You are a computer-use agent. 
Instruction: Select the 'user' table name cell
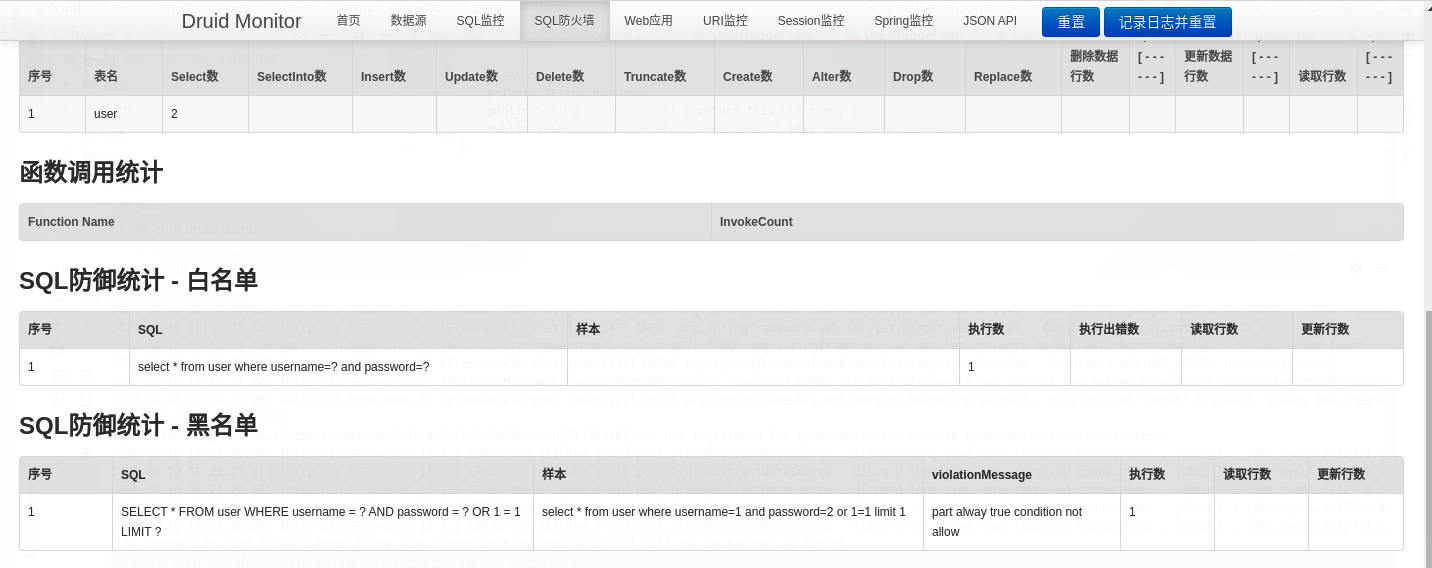(124, 114)
